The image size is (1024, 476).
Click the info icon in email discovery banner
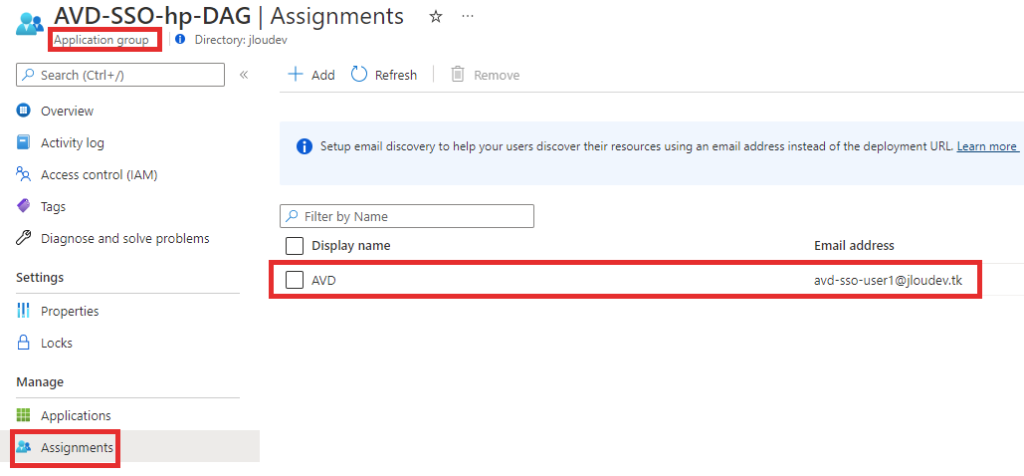click(x=304, y=146)
